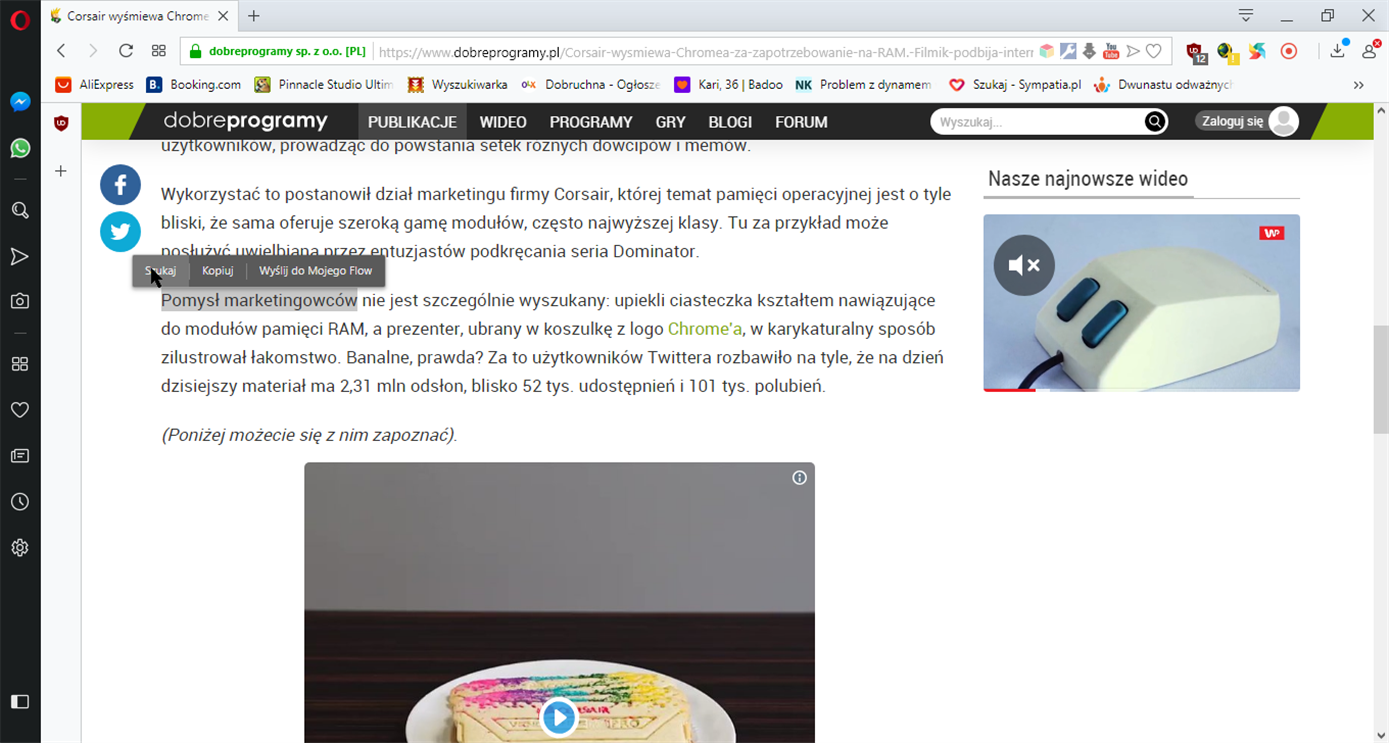
Task: Click the address bar URL field
Action: point(705,51)
